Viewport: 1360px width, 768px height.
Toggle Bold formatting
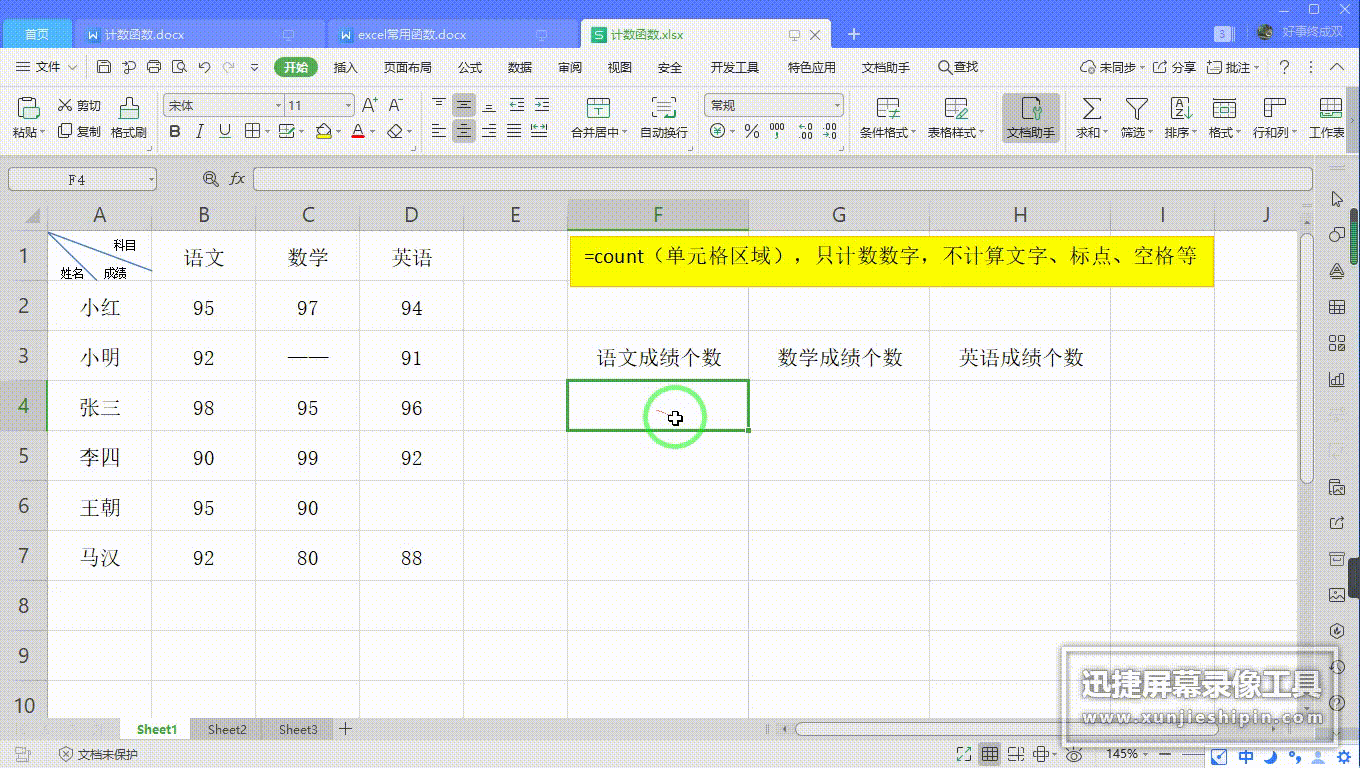tap(175, 131)
